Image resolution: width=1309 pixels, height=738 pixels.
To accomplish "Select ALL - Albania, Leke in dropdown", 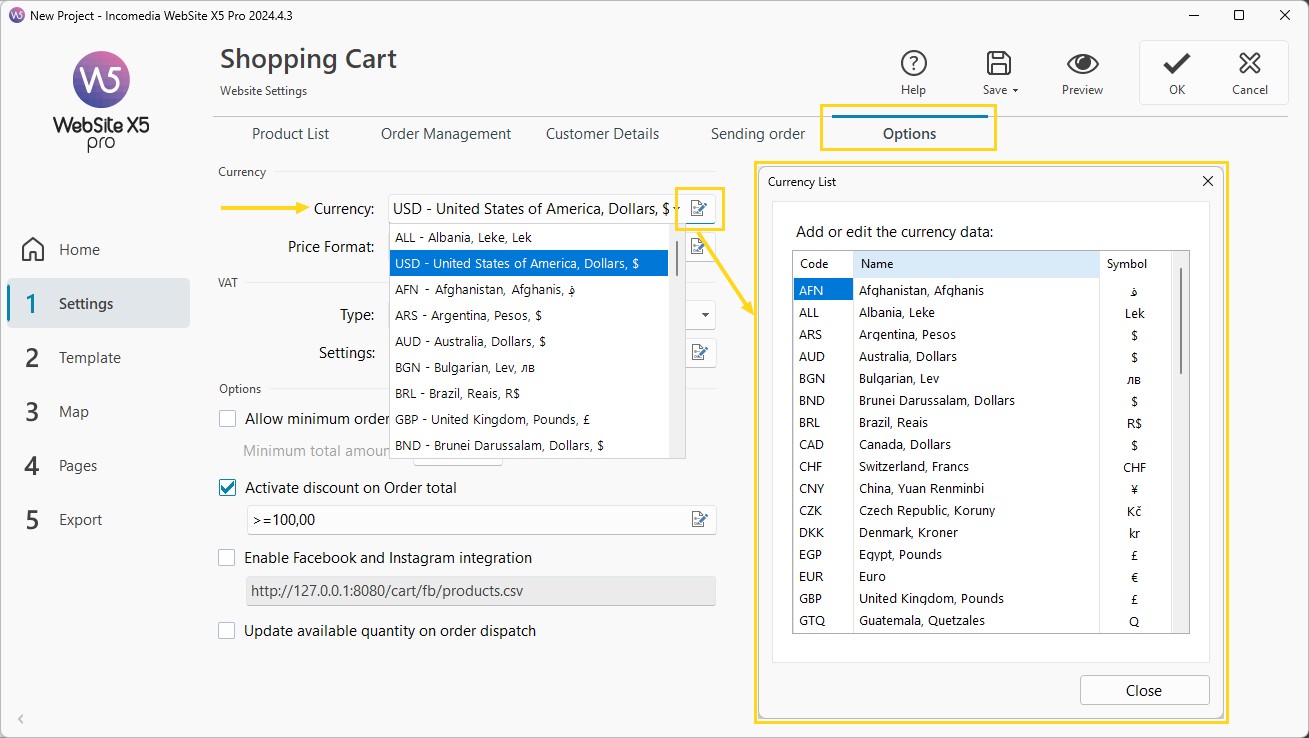I will point(529,237).
